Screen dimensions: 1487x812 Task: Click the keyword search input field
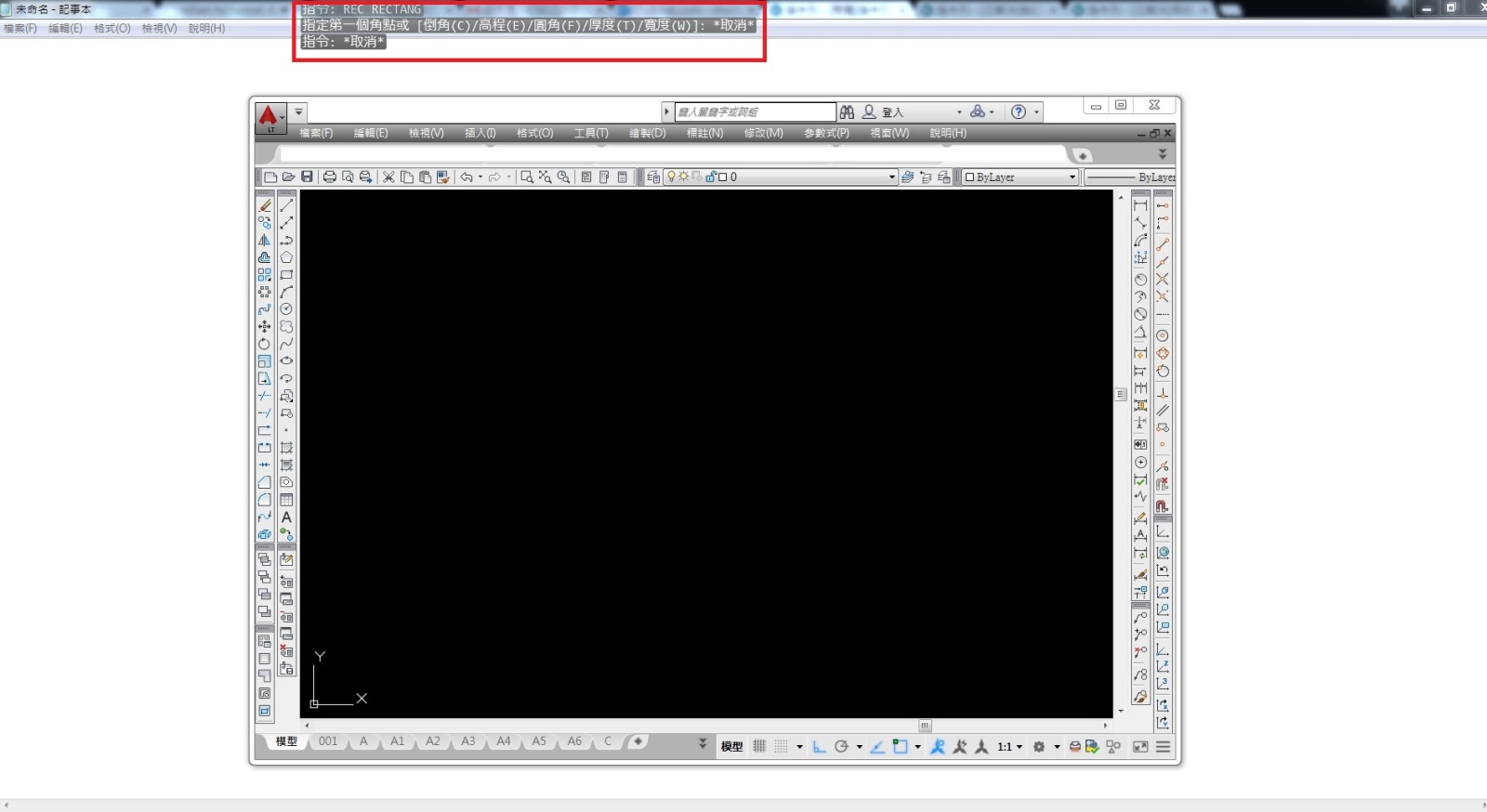click(755, 111)
